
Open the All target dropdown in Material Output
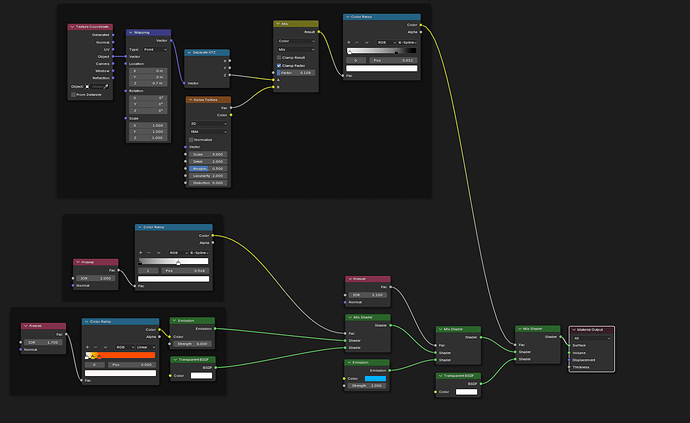(592, 338)
